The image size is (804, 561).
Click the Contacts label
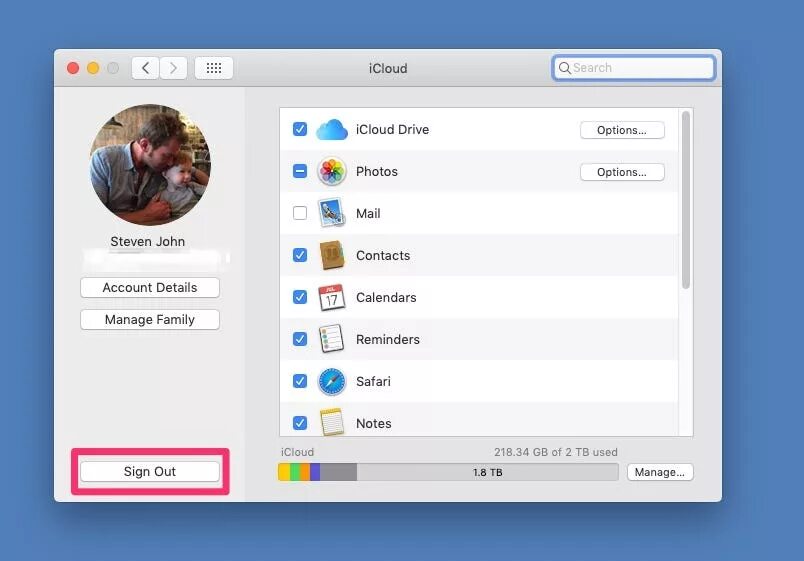(x=383, y=255)
